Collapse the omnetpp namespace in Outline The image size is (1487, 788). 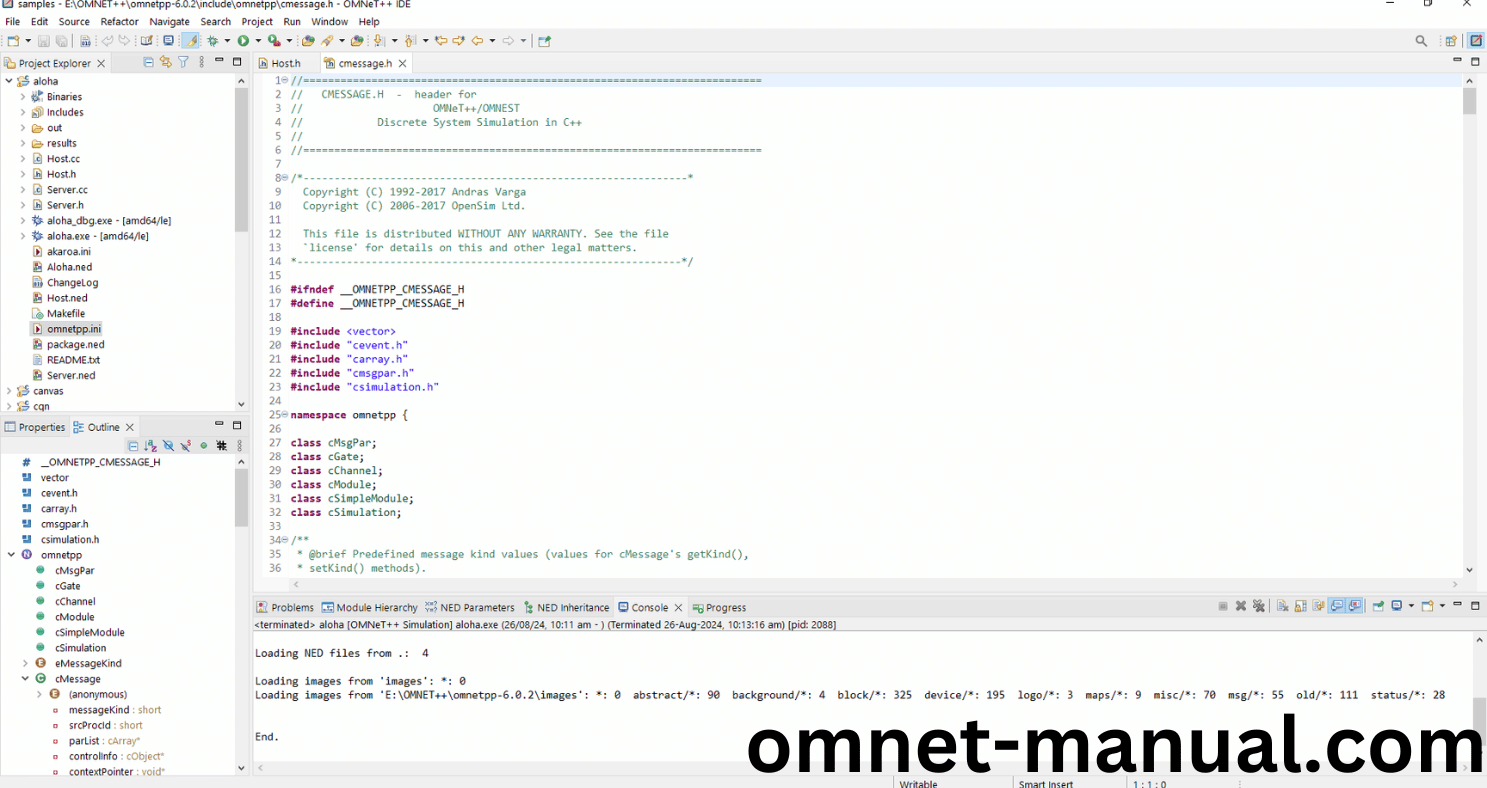point(11,555)
